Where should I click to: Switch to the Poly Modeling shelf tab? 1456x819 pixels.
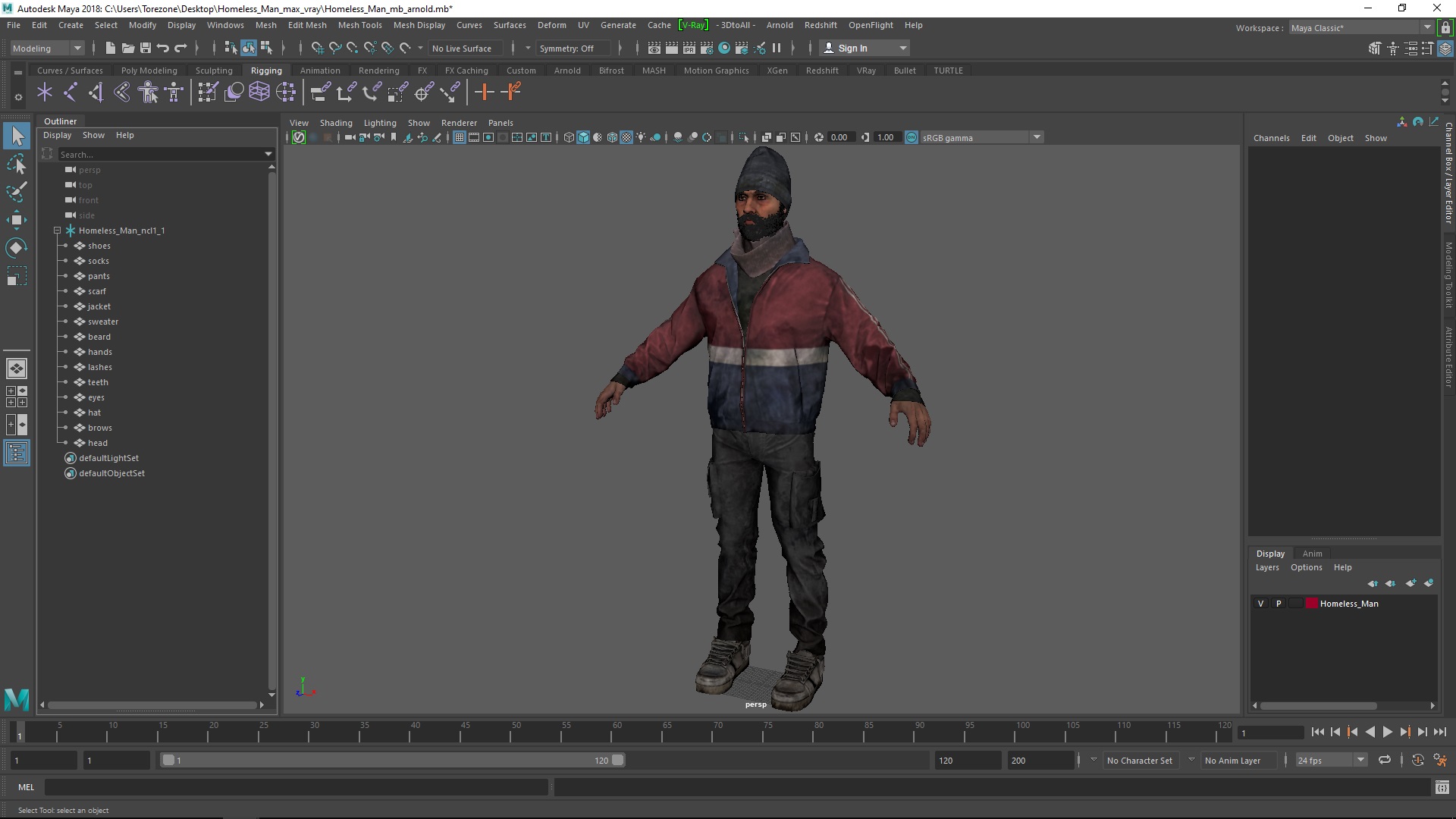tap(149, 71)
